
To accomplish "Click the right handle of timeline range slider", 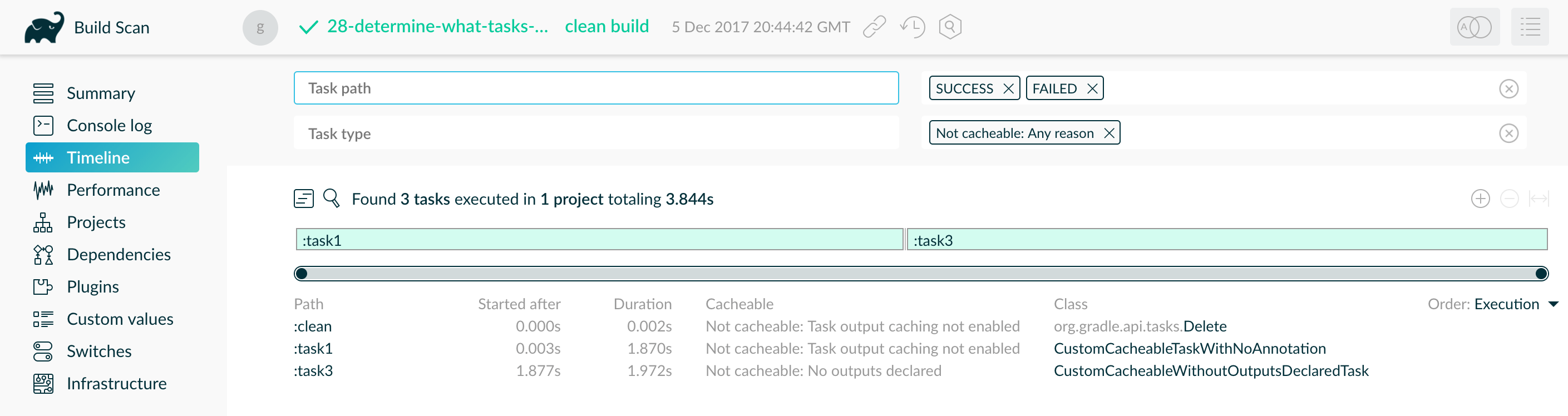I will click(x=1541, y=274).
